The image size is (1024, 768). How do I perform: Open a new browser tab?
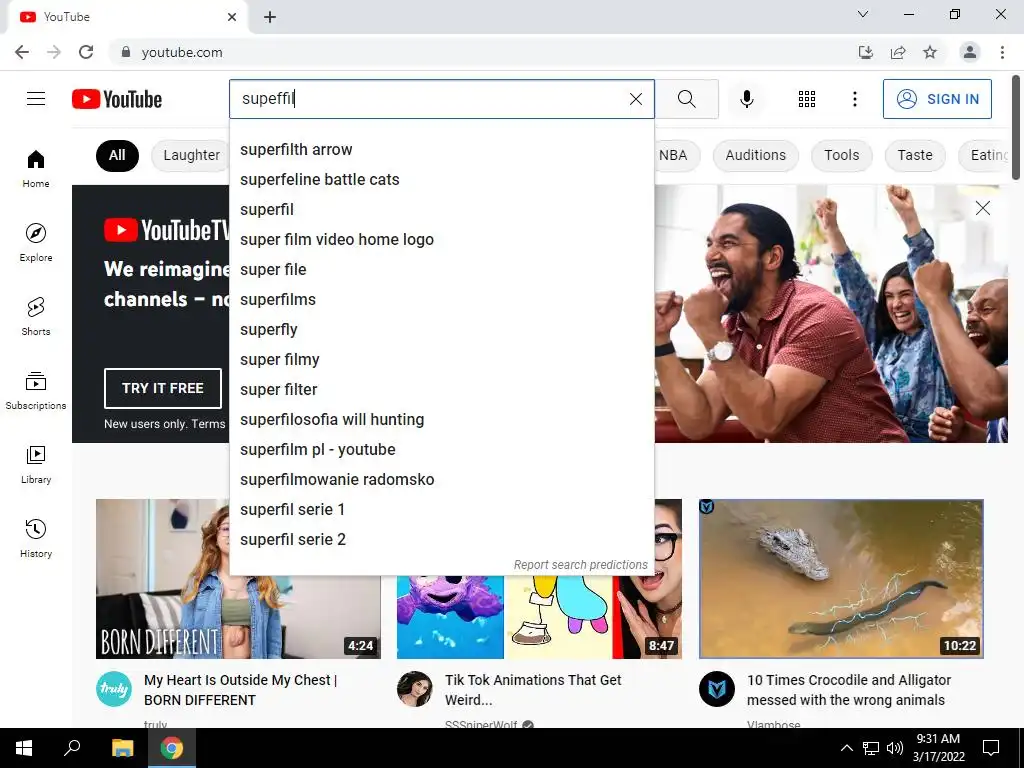point(270,17)
